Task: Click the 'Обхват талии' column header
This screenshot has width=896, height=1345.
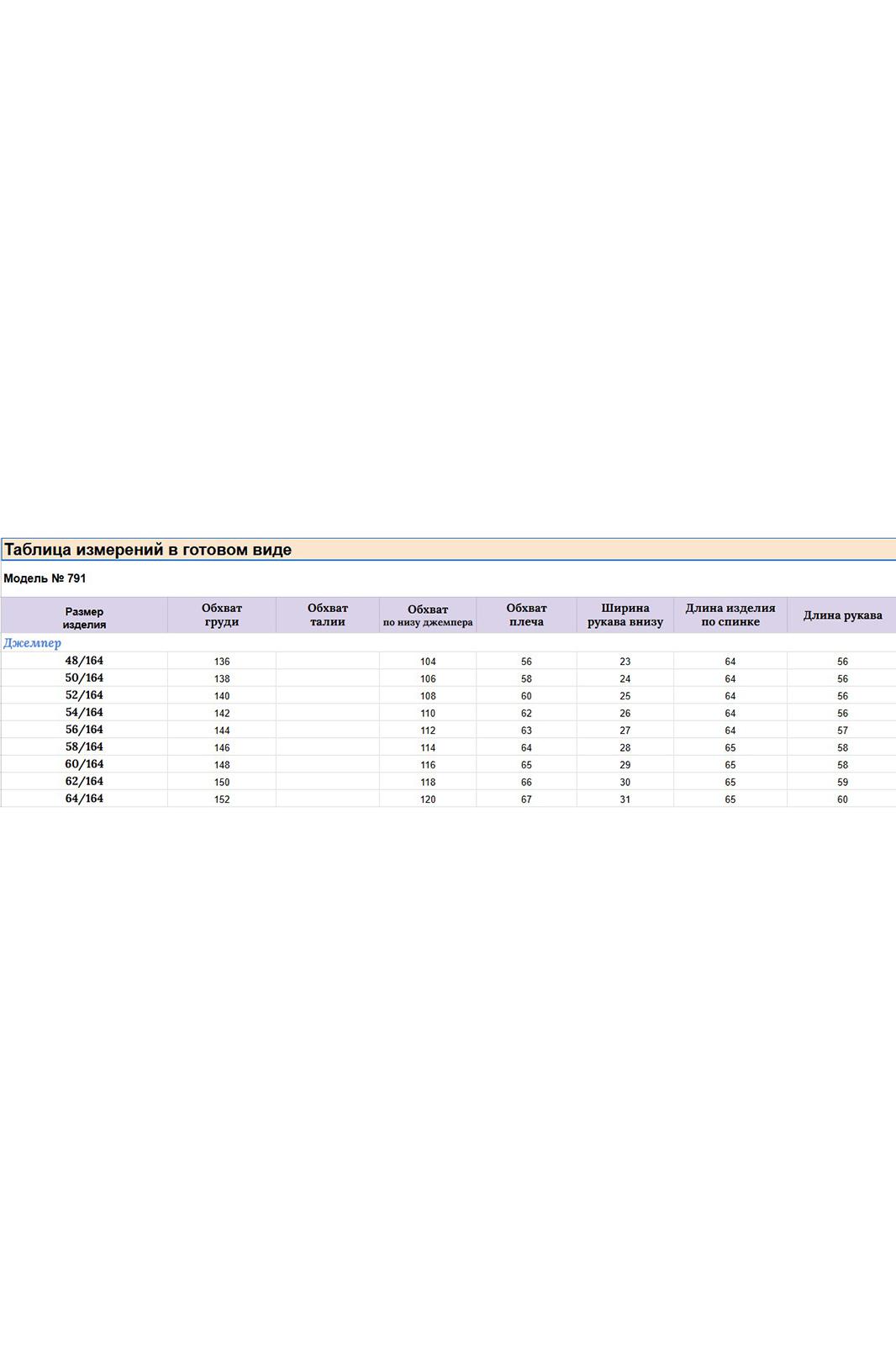Action: 328,615
